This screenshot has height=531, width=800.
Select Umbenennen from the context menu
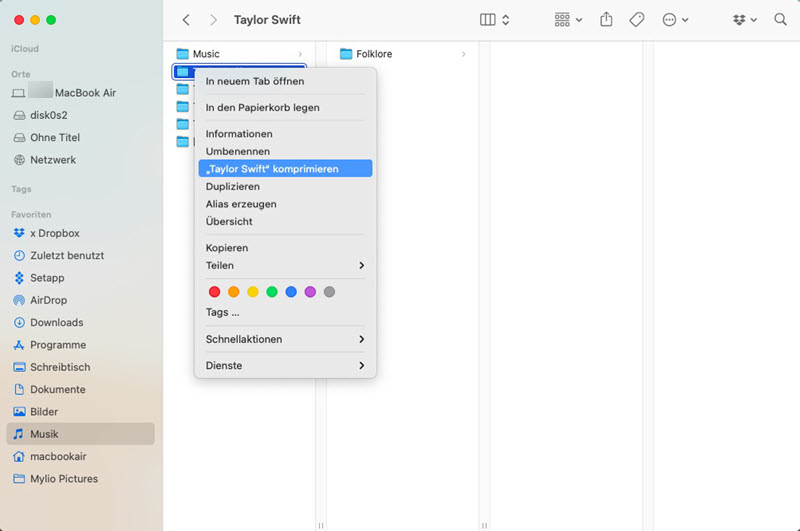pyautogui.click(x=285, y=151)
